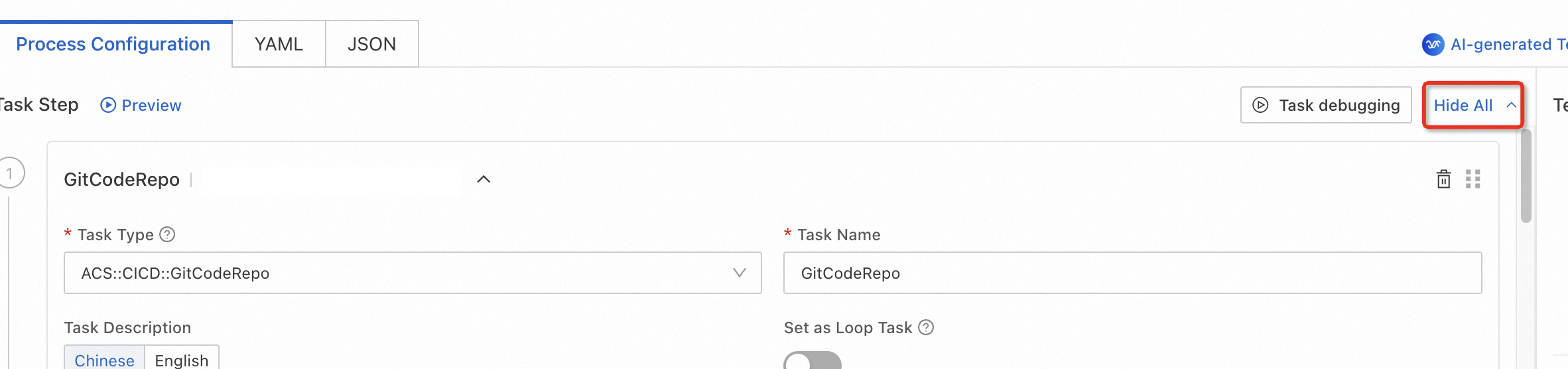
Task: Collapse all steps with Hide All
Action: pos(1472,105)
